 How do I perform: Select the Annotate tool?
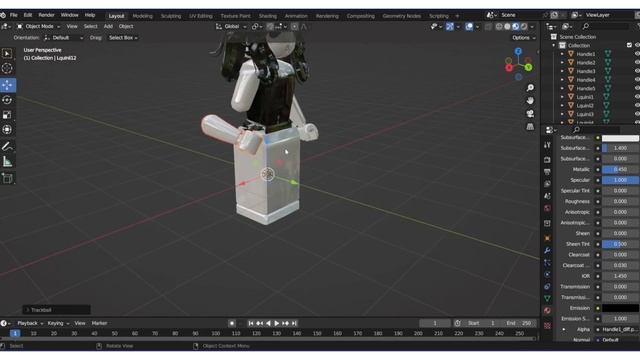click(x=7, y=146)
